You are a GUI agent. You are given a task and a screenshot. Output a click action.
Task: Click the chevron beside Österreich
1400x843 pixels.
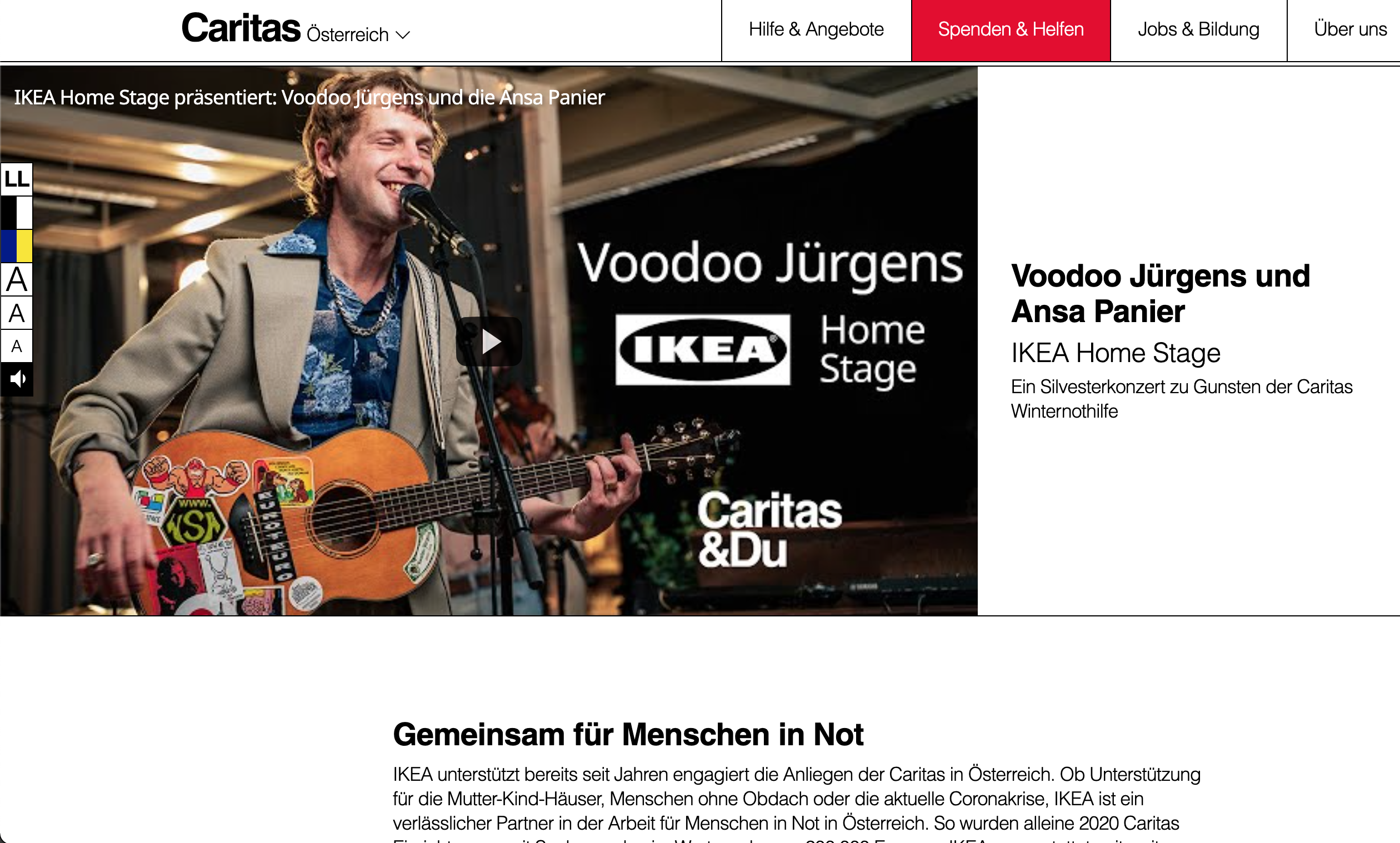(403, 35)
